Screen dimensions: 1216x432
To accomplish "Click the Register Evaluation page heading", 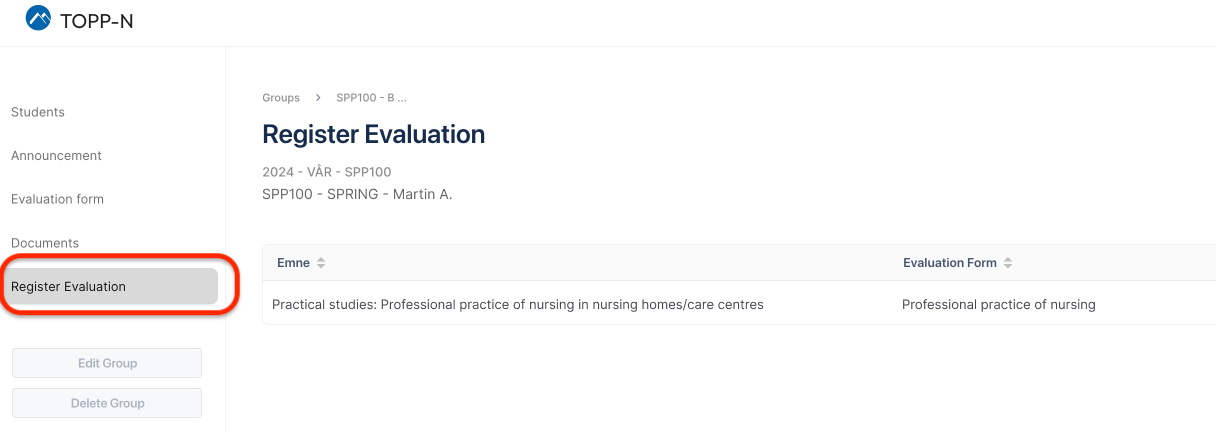I will click(373, 134).
